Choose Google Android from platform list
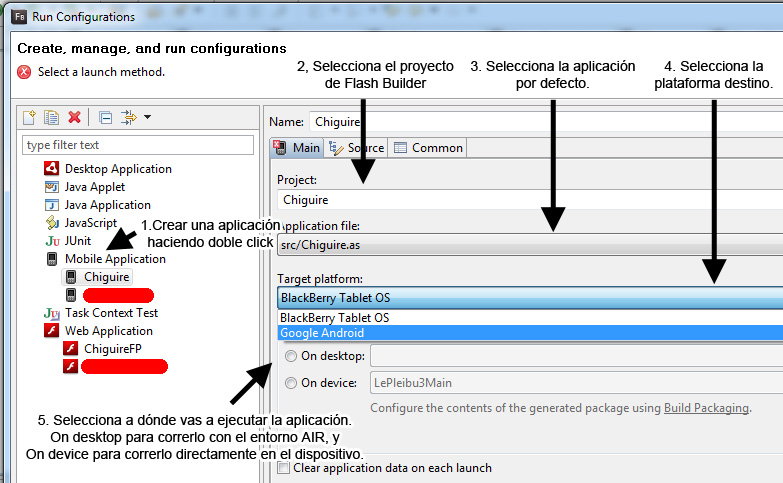The width and height of the screenshot is (783, 483). point(530,333)
